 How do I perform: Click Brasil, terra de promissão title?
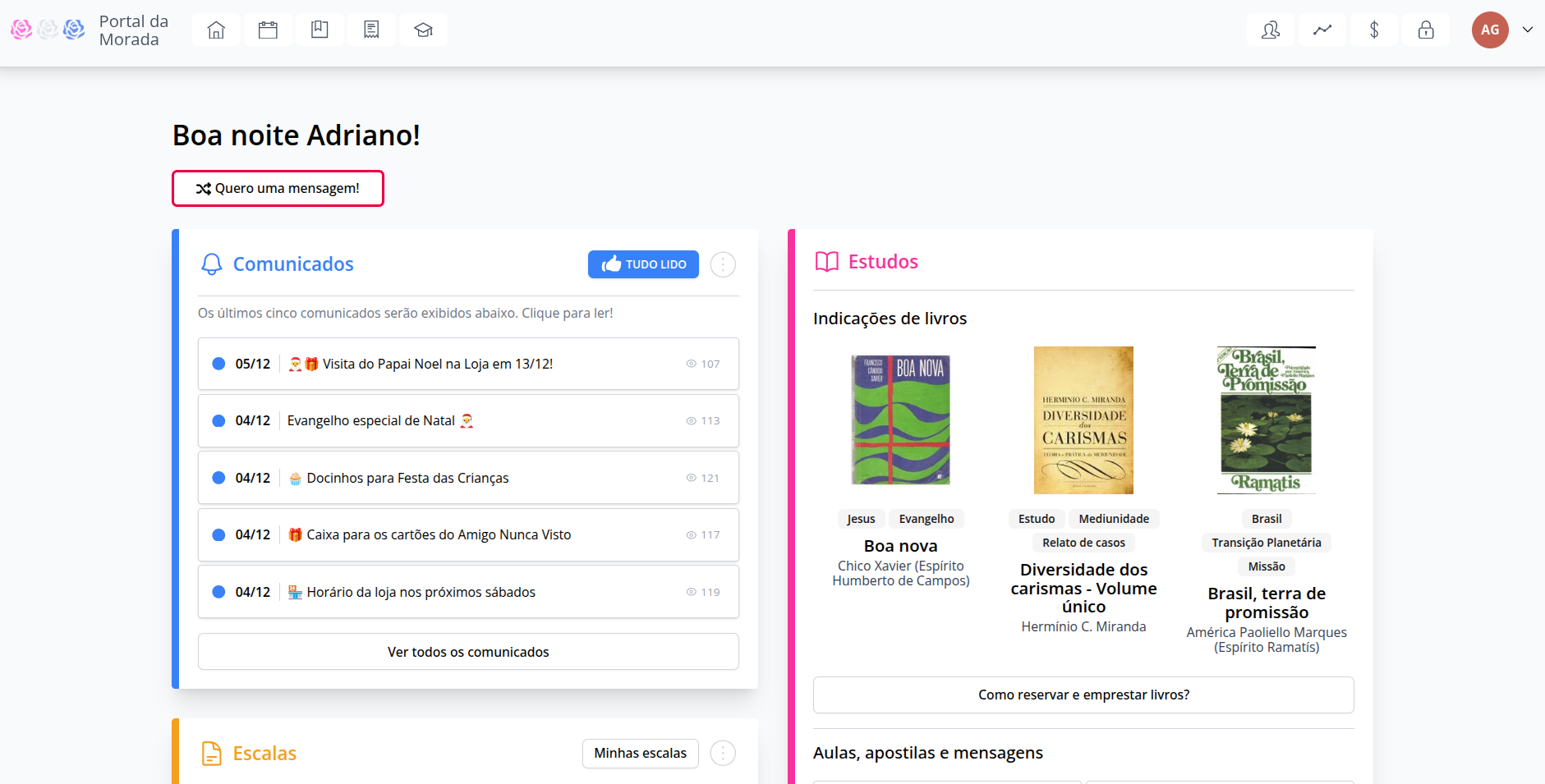[1267, 603]
